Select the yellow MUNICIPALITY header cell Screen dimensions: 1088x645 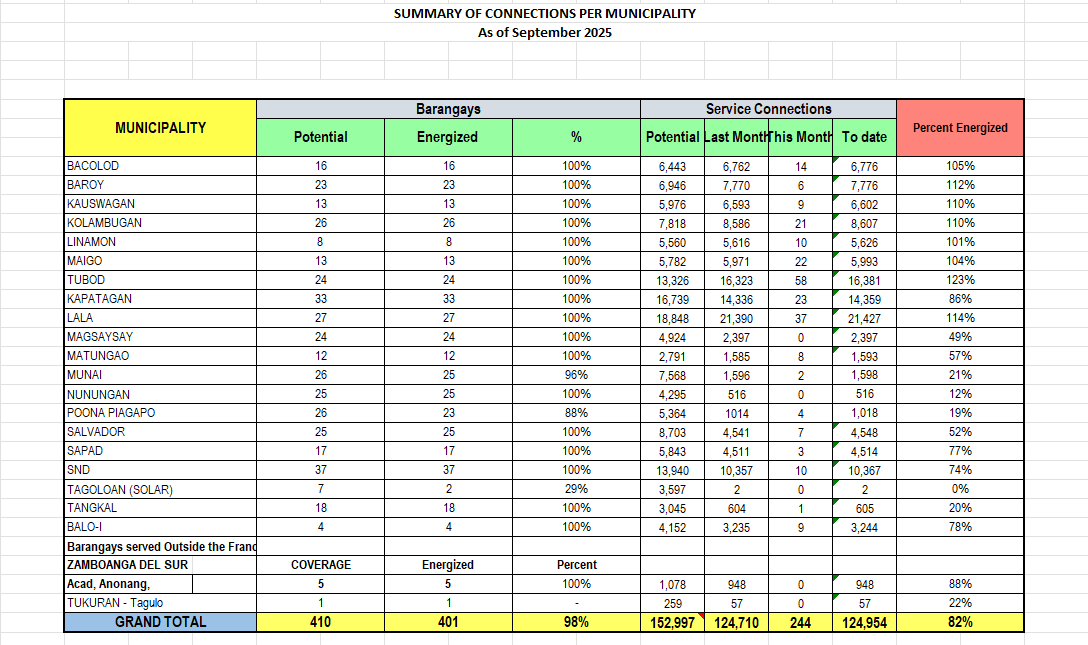(x=160, y=128)
